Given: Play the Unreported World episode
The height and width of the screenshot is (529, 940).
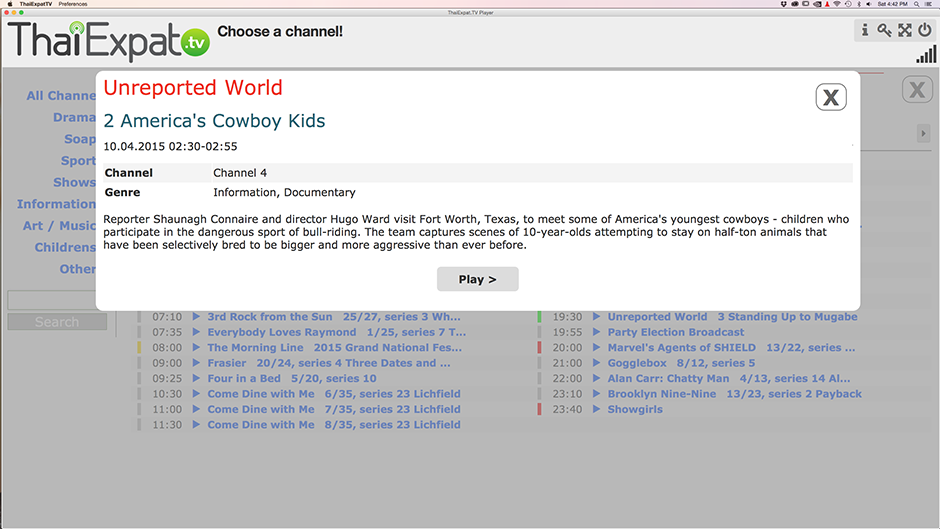Looking at the screenshot, I should [x=477, y=279].
